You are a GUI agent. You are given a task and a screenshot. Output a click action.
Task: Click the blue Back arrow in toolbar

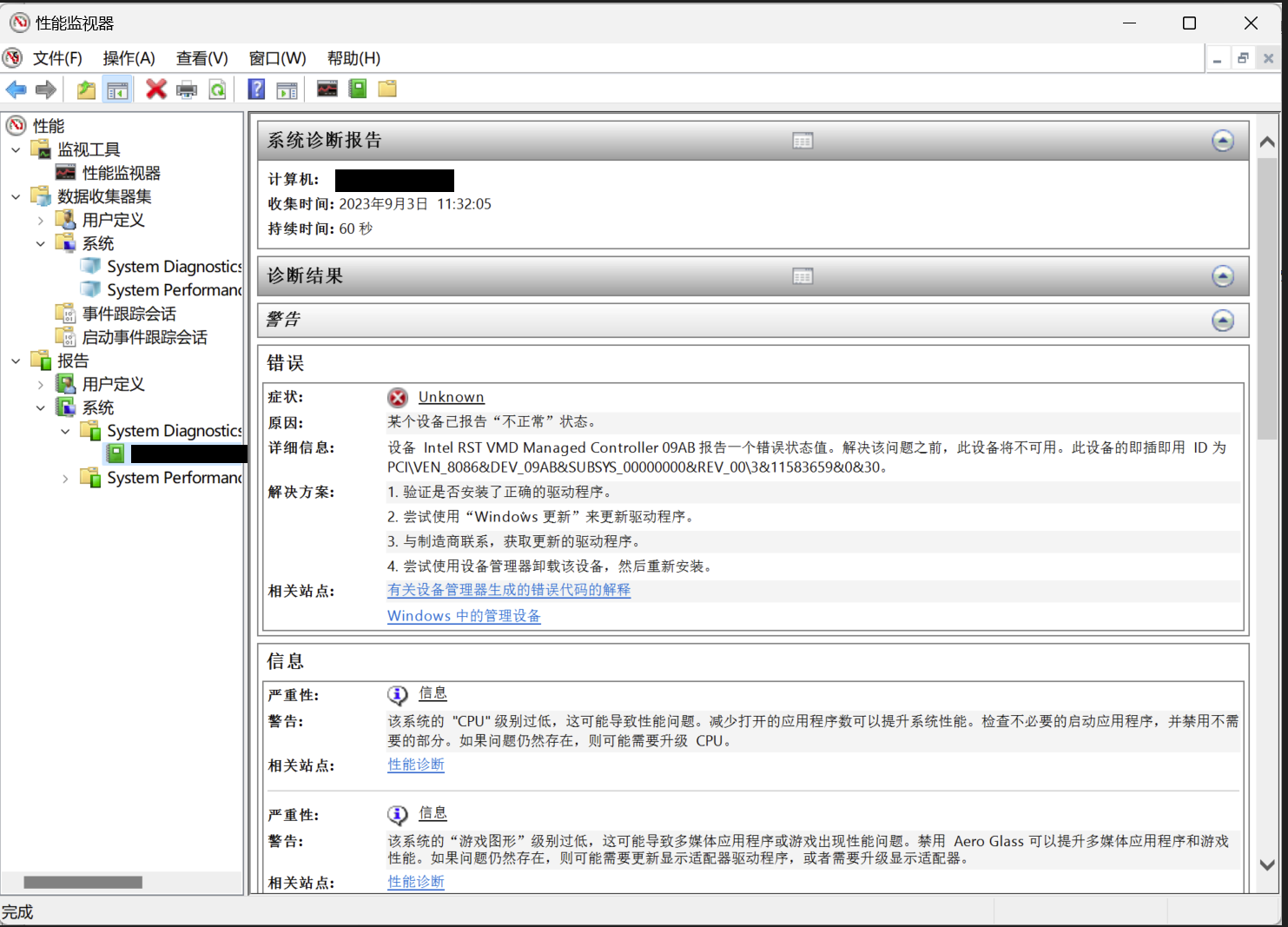[x=16, y=89]
